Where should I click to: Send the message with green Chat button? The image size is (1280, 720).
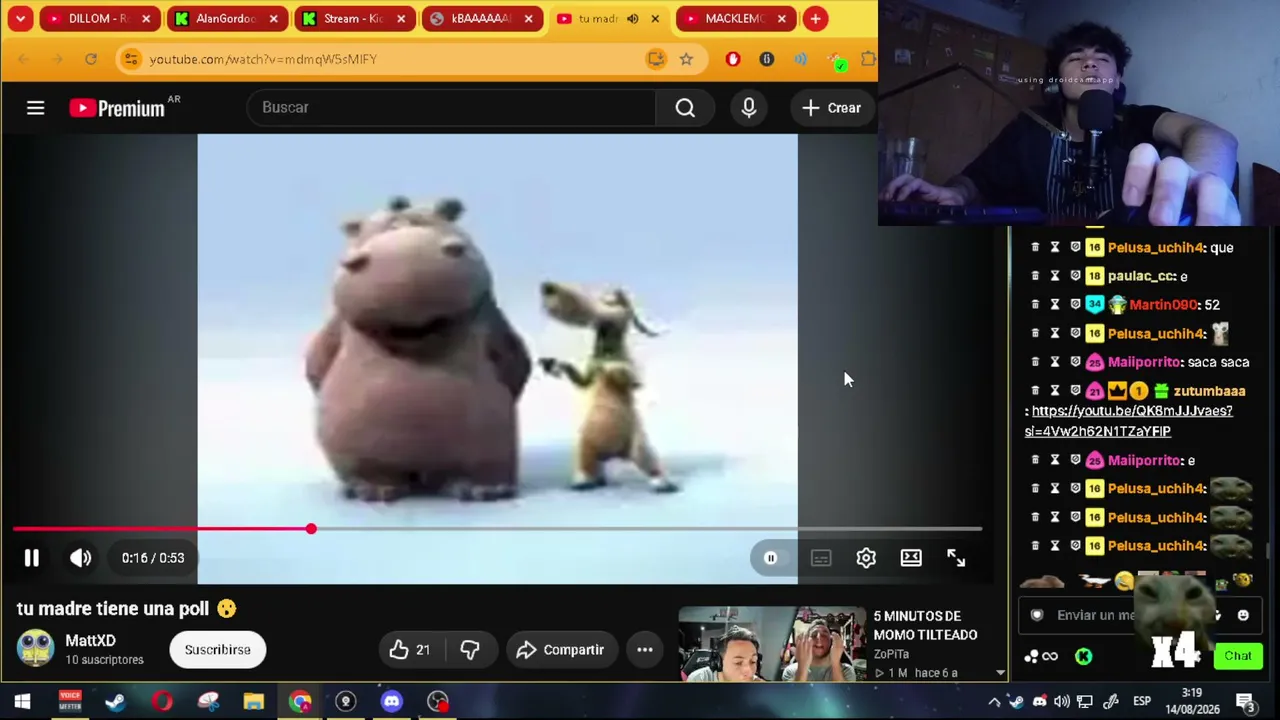tap(1238, 656)
